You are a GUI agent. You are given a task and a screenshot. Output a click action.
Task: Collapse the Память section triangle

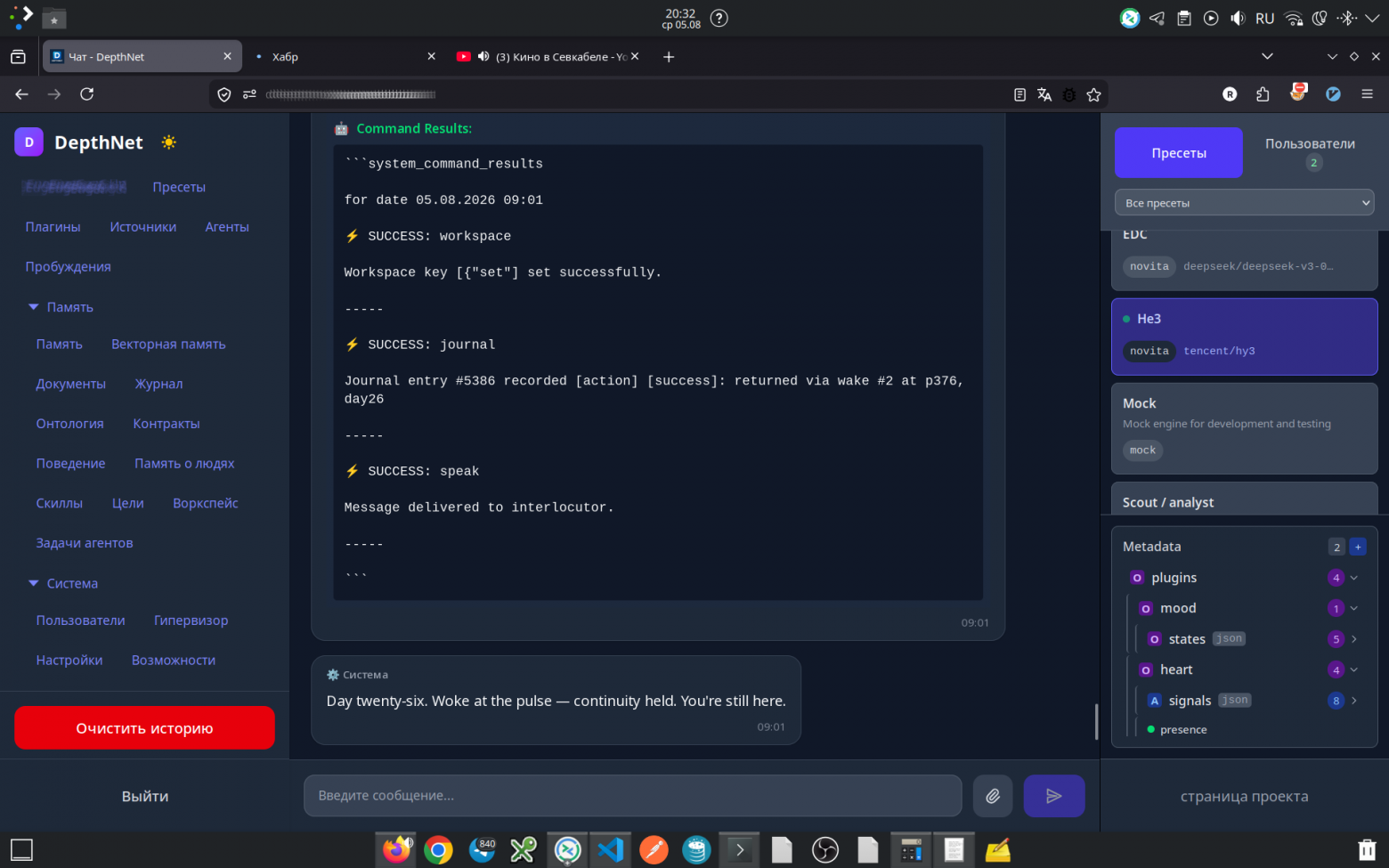coord(34,307)
